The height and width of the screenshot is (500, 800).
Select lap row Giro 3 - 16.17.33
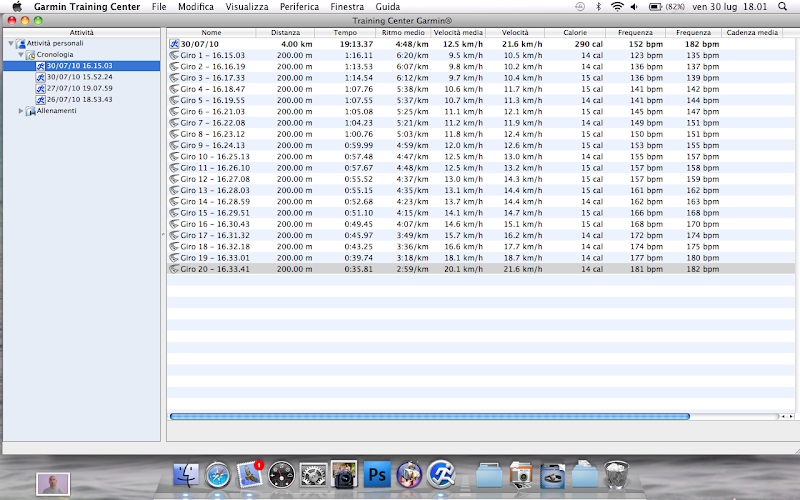point(481,78)
